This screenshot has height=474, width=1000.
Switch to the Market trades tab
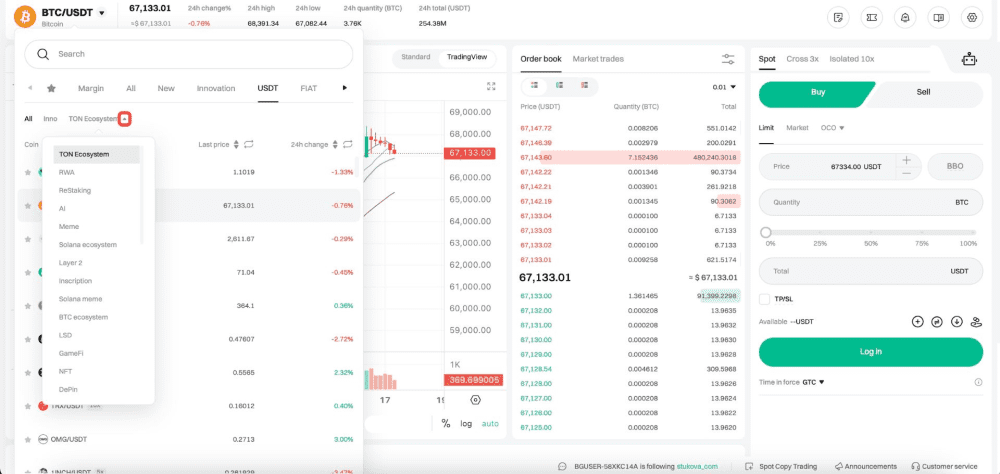[x=597, y=59]
